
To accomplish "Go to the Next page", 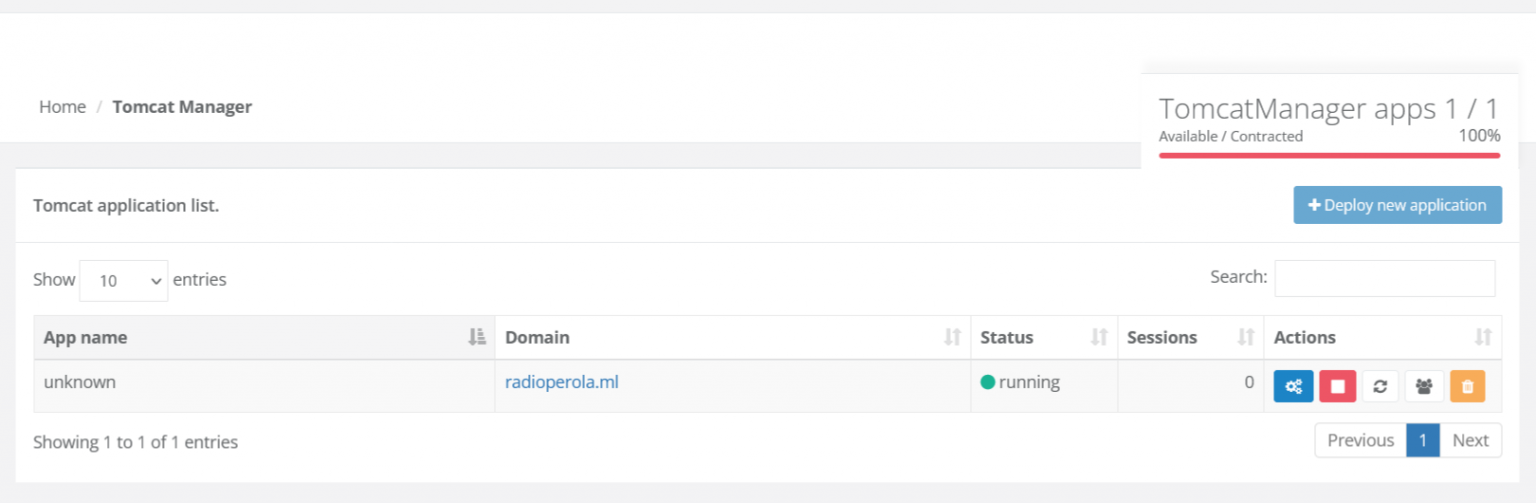I will point(1470,440).
